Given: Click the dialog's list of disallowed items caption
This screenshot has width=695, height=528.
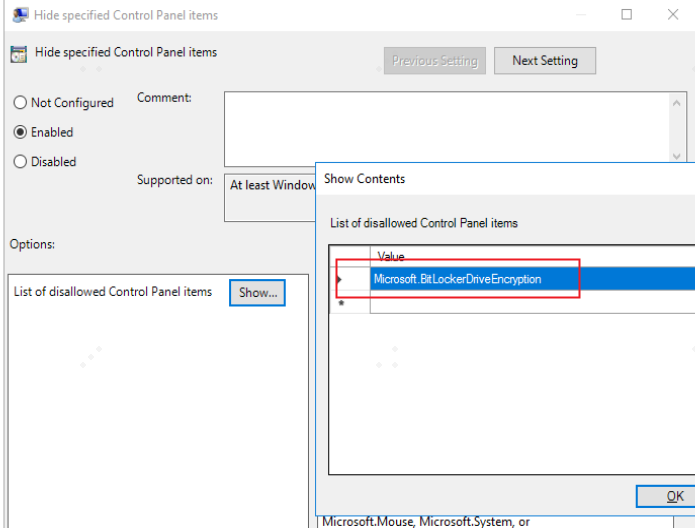Looking at the screenshot, I should click(424, 223).
